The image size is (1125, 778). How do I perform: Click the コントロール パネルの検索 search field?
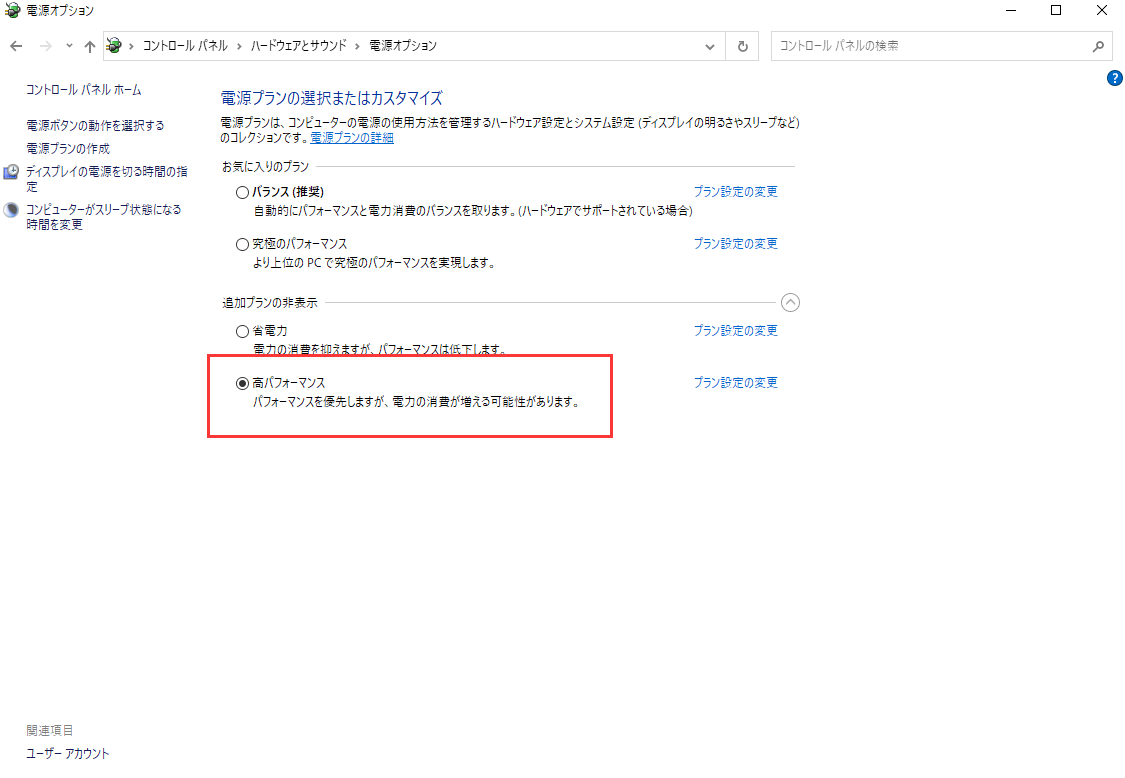(930, 46)
